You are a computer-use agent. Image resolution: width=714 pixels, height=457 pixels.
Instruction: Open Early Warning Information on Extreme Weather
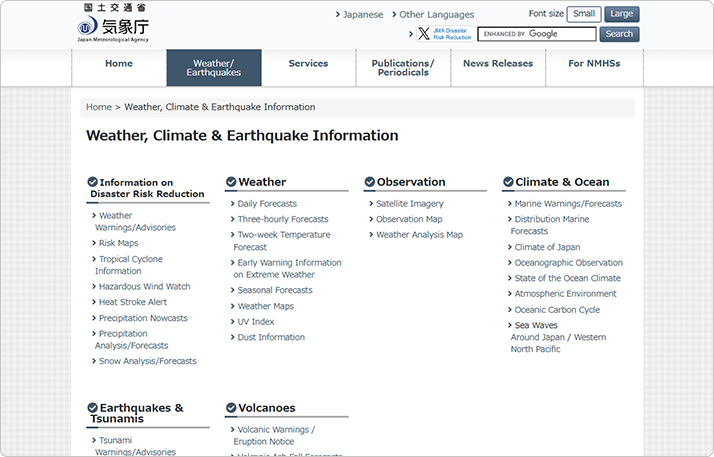coord(287,269)
